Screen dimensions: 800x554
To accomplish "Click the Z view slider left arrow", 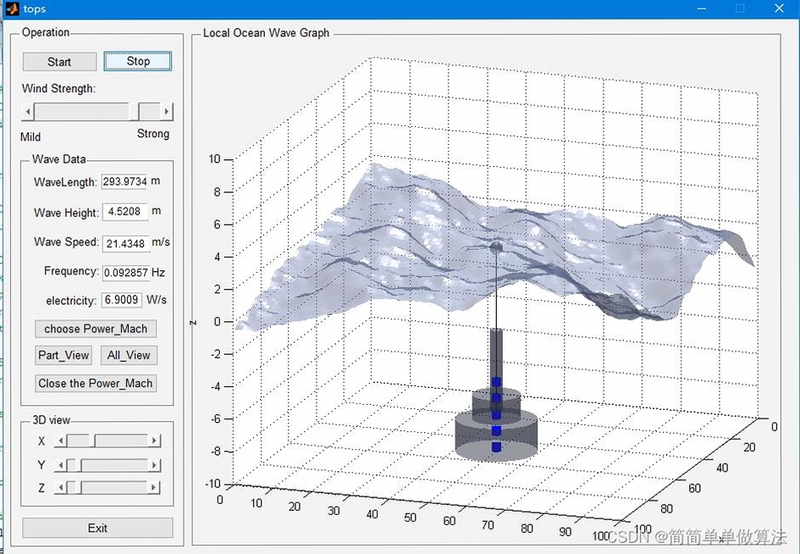I will pyautogui.click(x=60, y=488).
